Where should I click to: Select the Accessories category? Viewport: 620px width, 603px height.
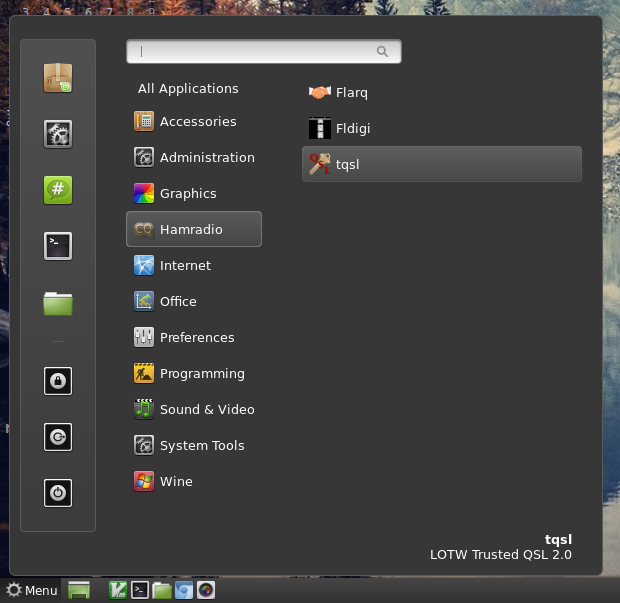196,122
